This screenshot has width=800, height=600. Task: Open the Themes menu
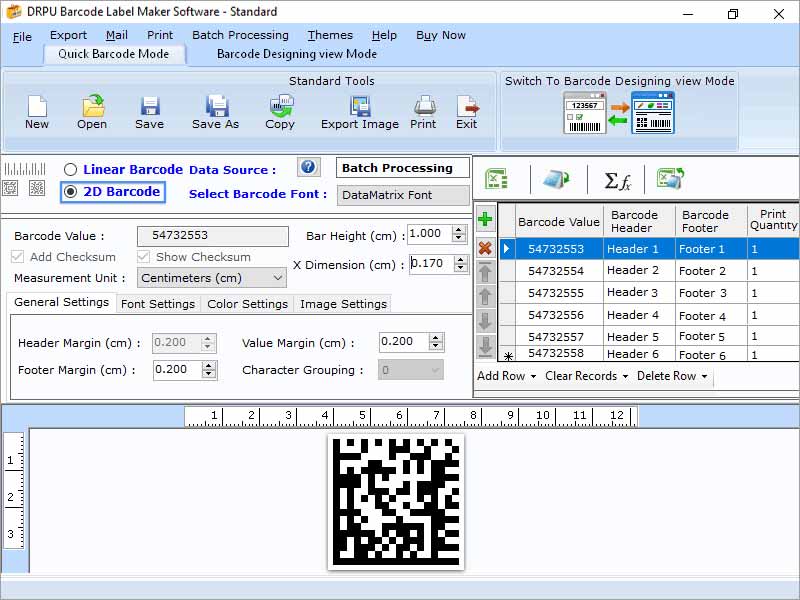[x=330, y=35]
